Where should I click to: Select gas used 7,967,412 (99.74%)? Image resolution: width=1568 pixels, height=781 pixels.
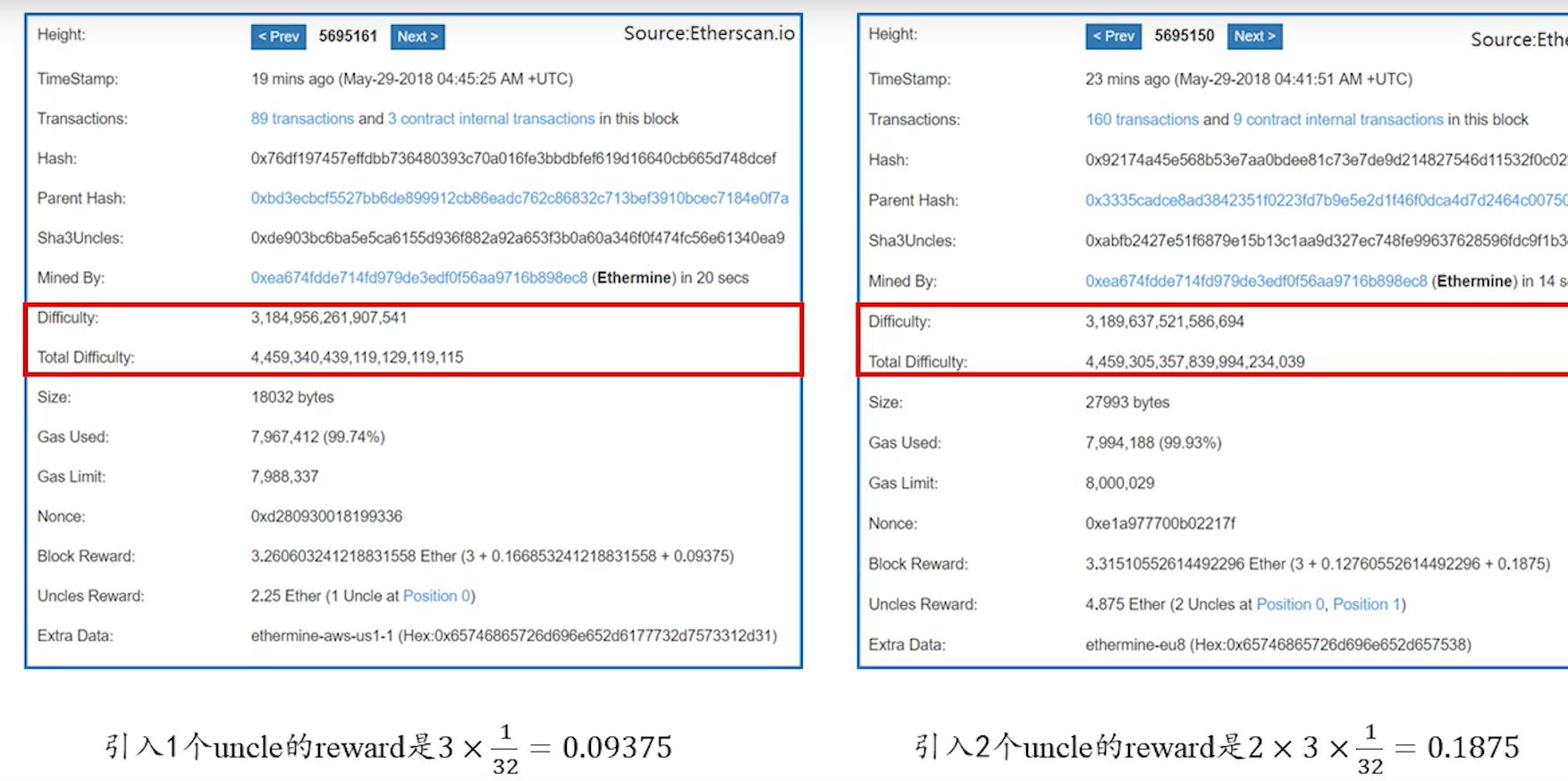click(318, 437)
